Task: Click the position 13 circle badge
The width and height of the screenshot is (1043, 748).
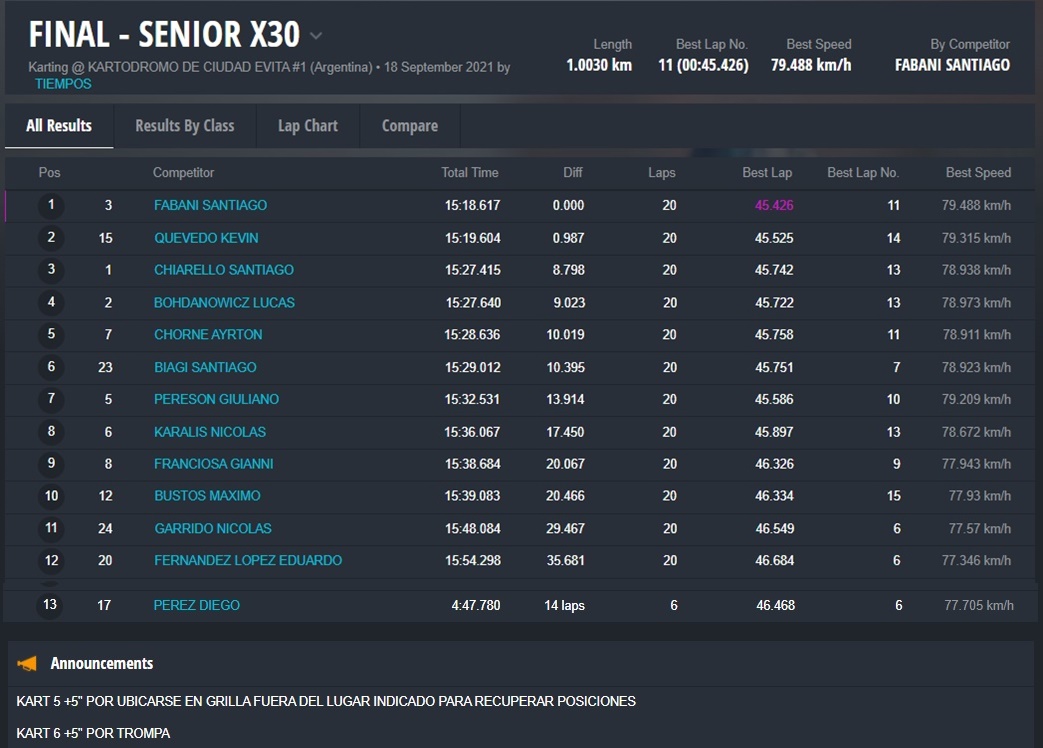Action: tap(51, 605)
